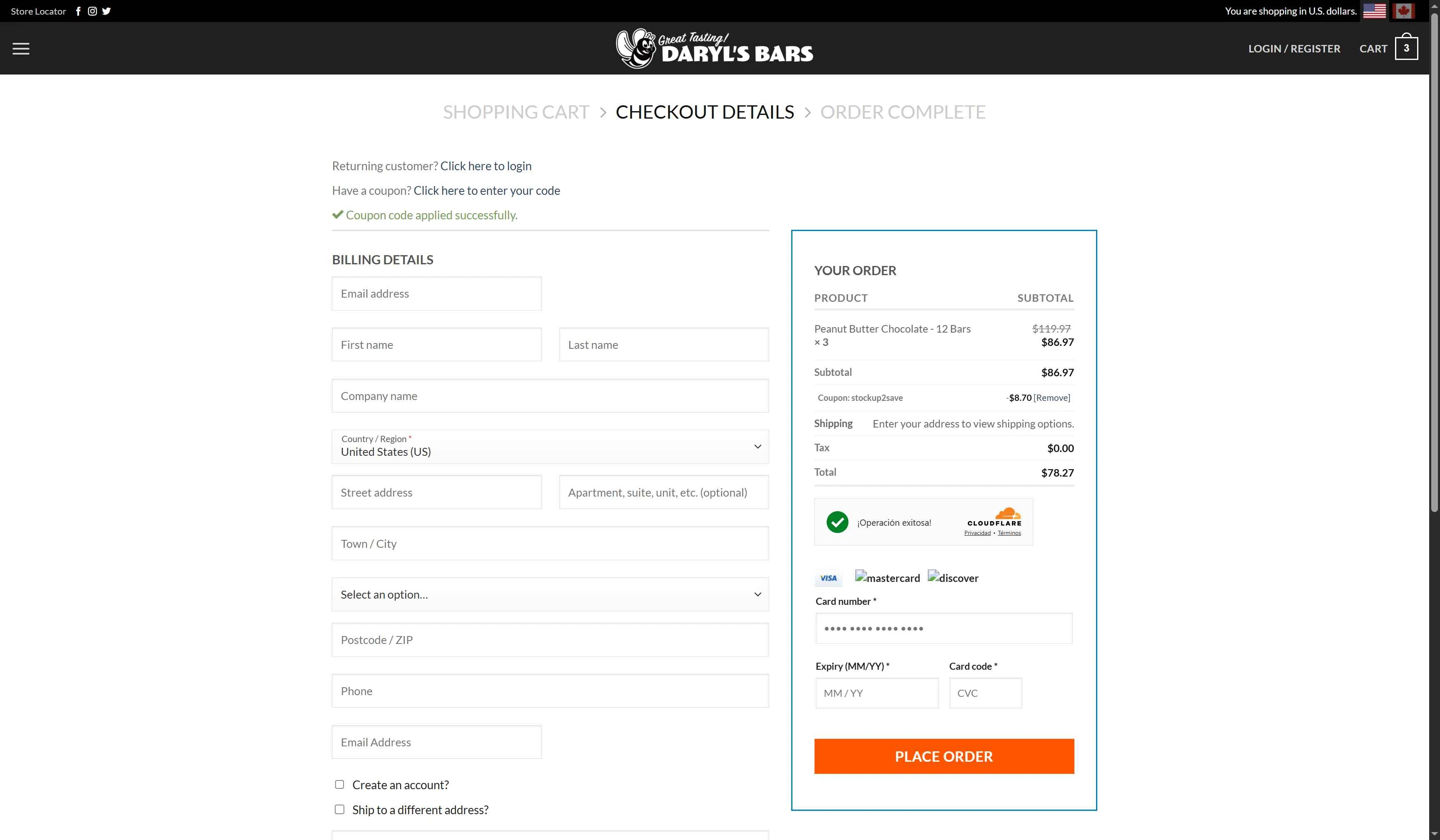The image size is (1440, 840).
Task: Enable Ship to a different address
Action: [x=339, y=809]
